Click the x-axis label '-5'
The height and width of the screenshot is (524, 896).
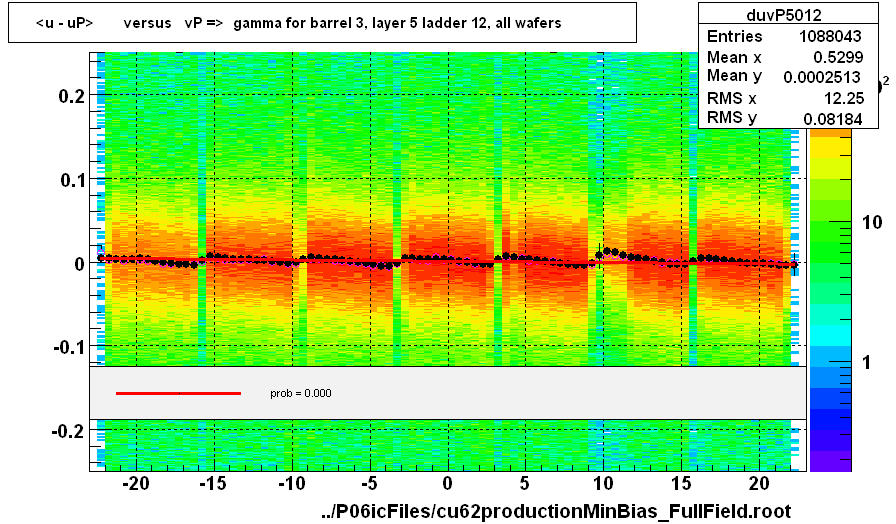point(369,483)
